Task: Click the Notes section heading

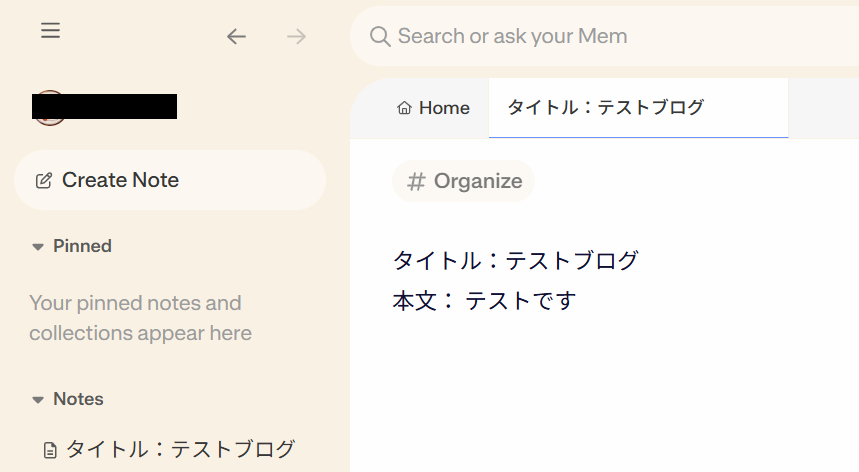Action: [78, 399]
